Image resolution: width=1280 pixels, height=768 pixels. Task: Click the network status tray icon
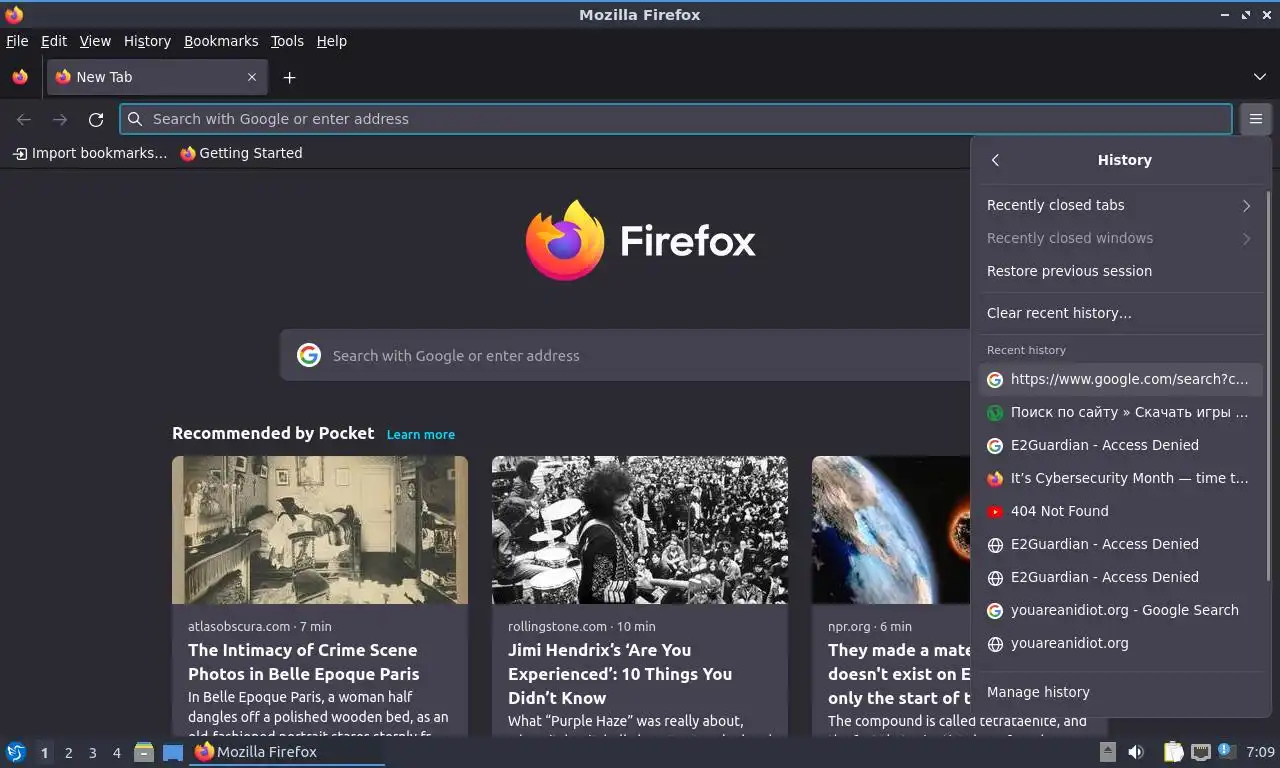click(1201, 752)
